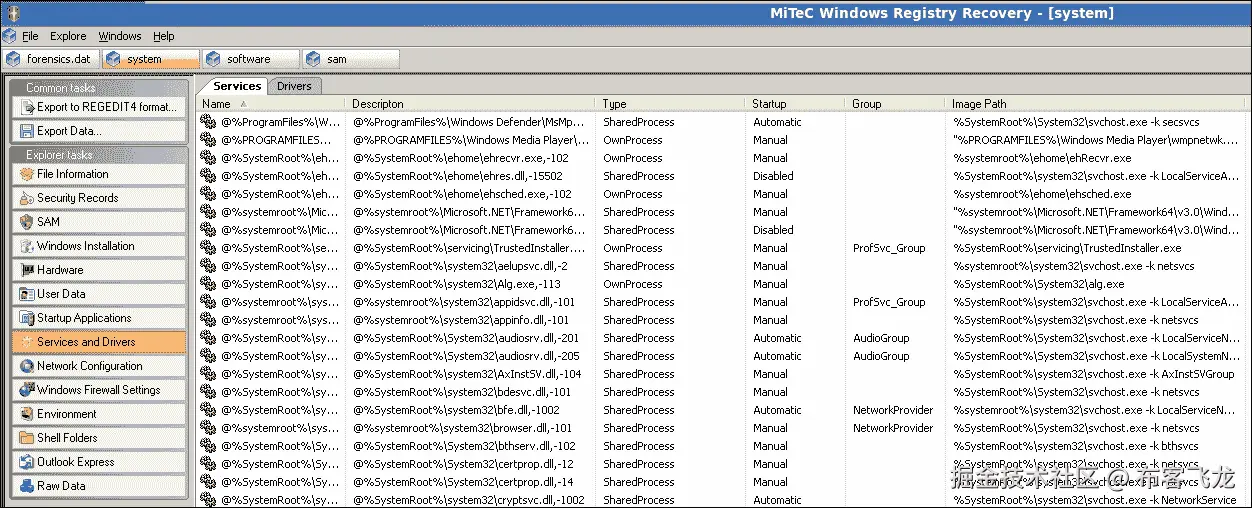Click the Windows Firewall Settings icon
1252x508 pixels.
coord(26,390)
